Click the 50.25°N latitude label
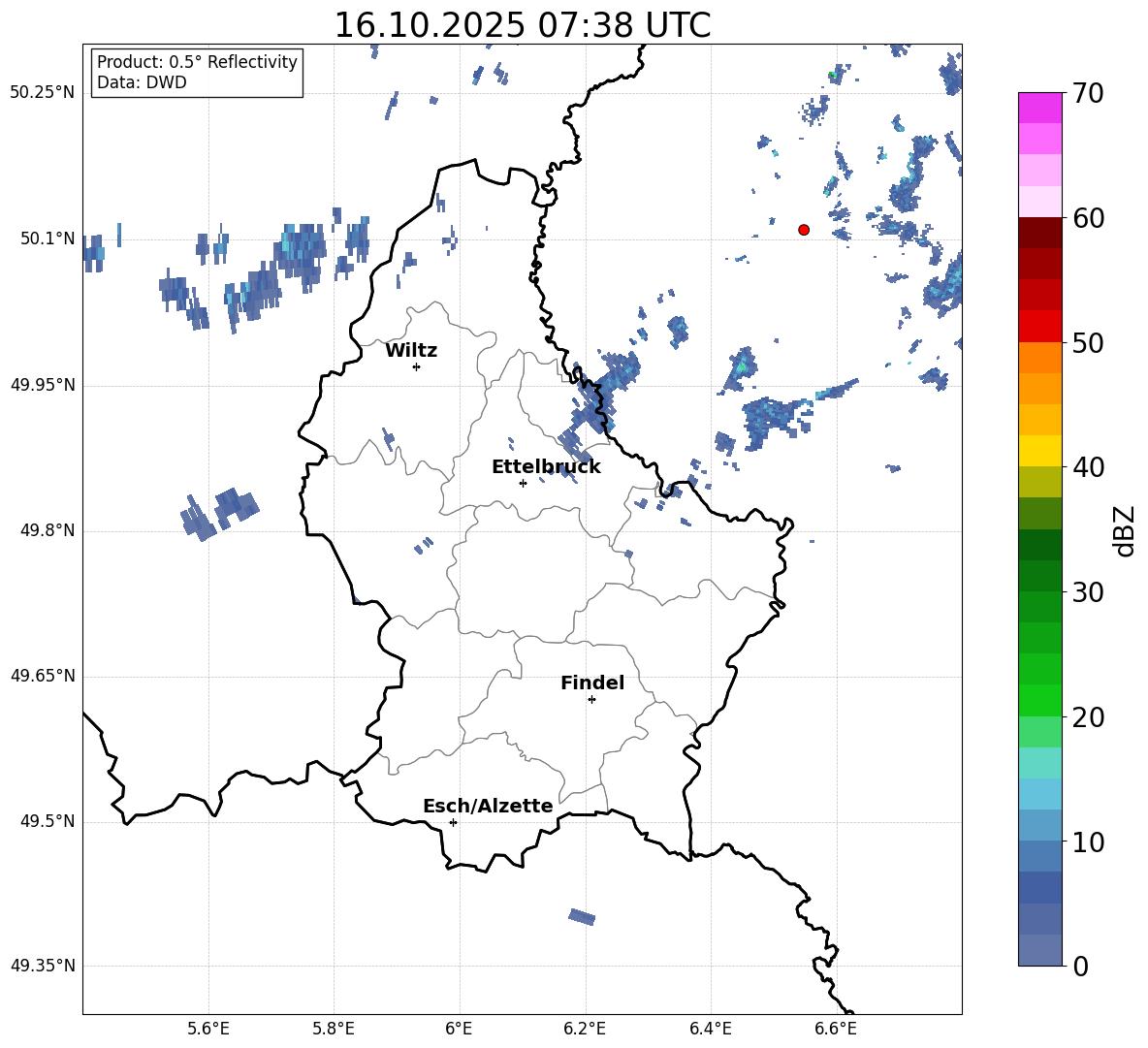The image size is (1148, 1048). coord(43,93)
